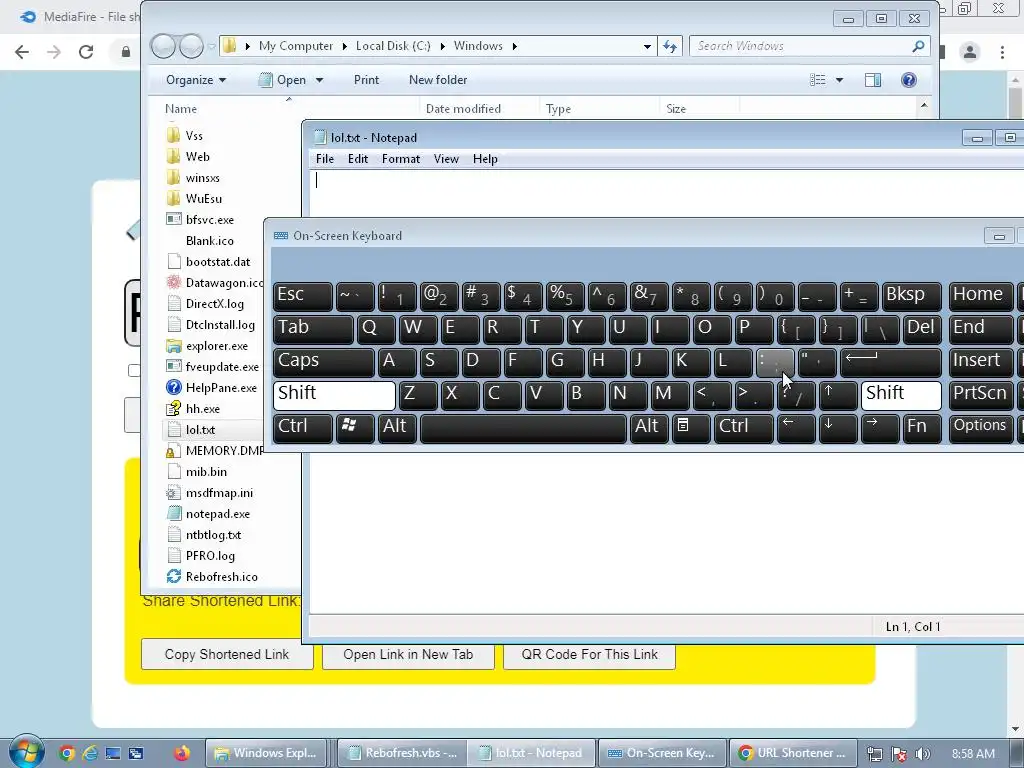Click New folder in Explorer toolbar
The width and height of the screenshot is (1024, 768).
438,80
